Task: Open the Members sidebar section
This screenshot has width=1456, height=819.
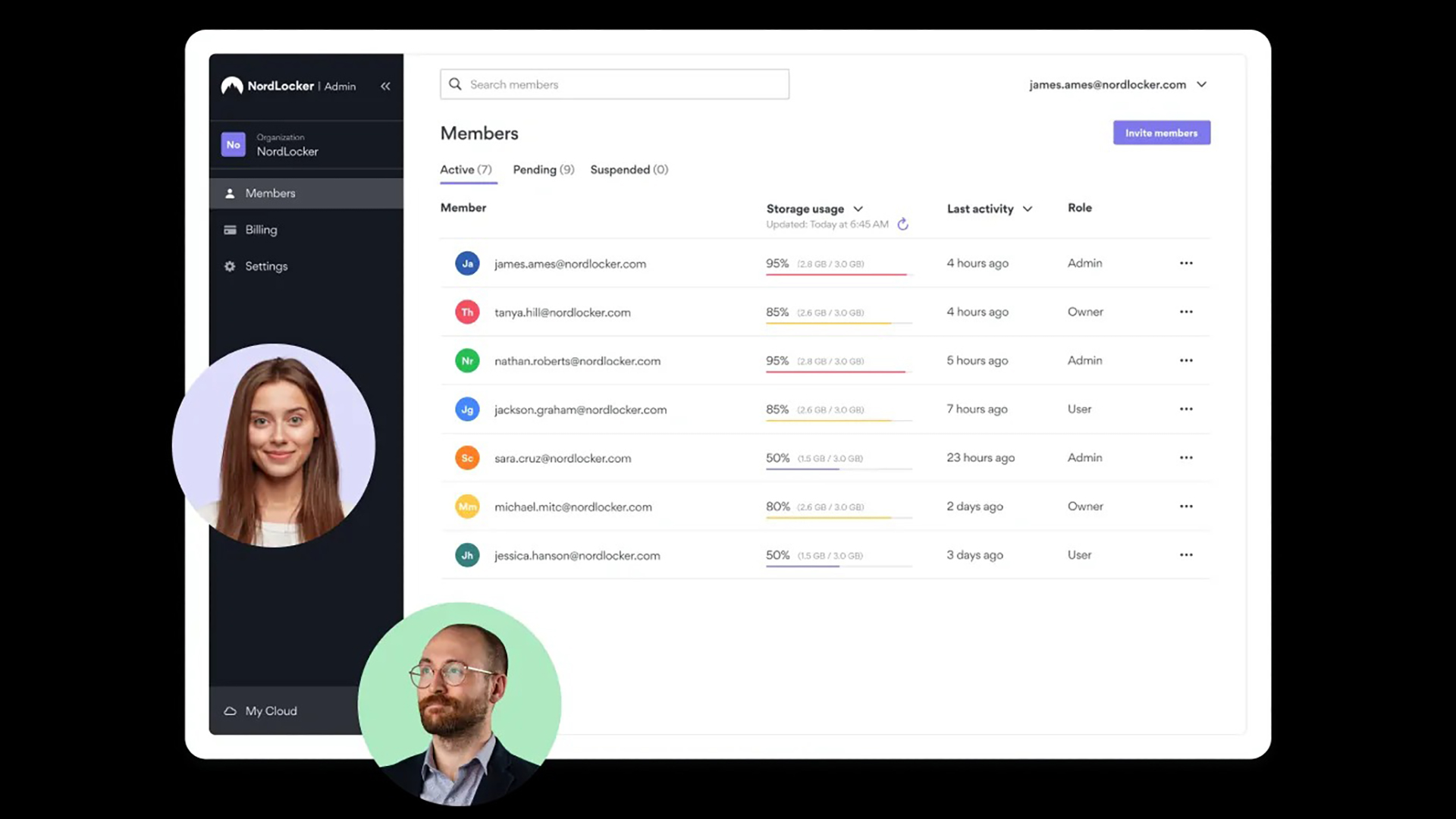Action: click(306, 193)
